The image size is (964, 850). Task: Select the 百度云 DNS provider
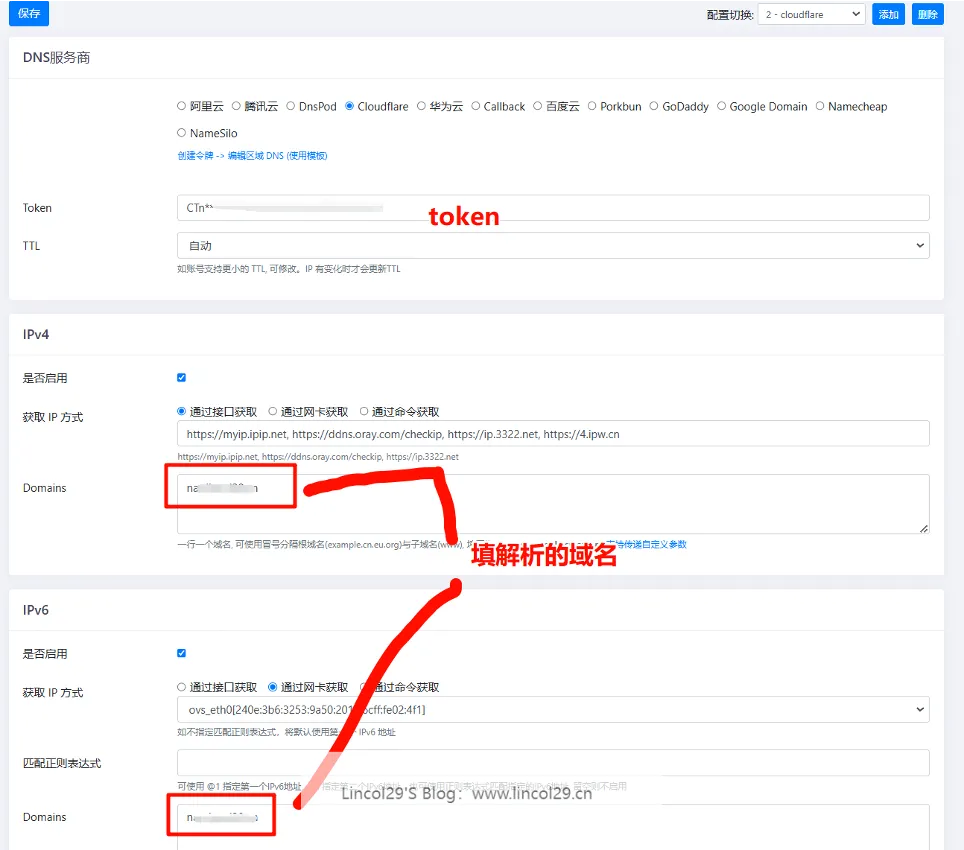point(537,106)
